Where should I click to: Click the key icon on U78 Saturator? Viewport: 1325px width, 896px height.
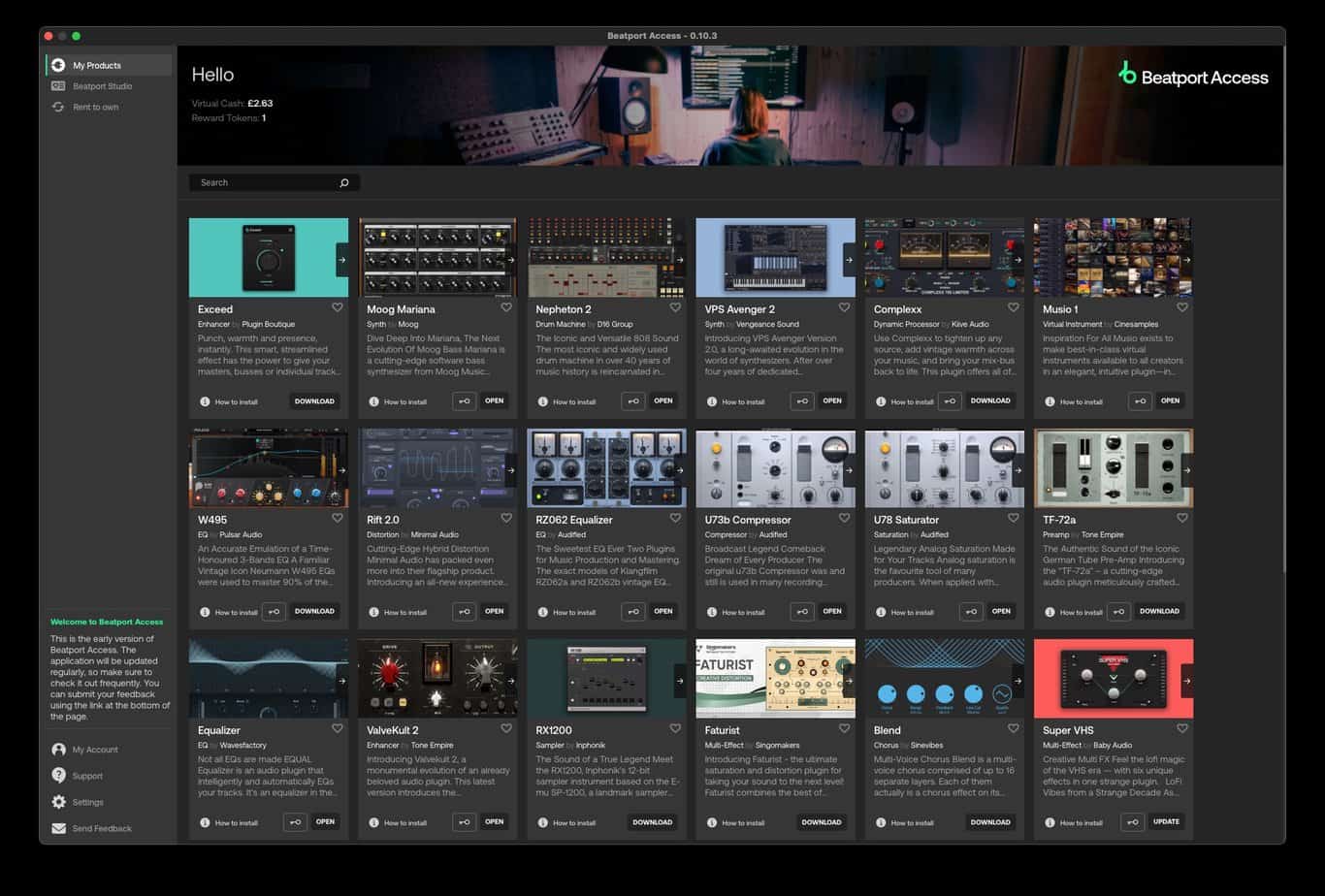[971, 611]
